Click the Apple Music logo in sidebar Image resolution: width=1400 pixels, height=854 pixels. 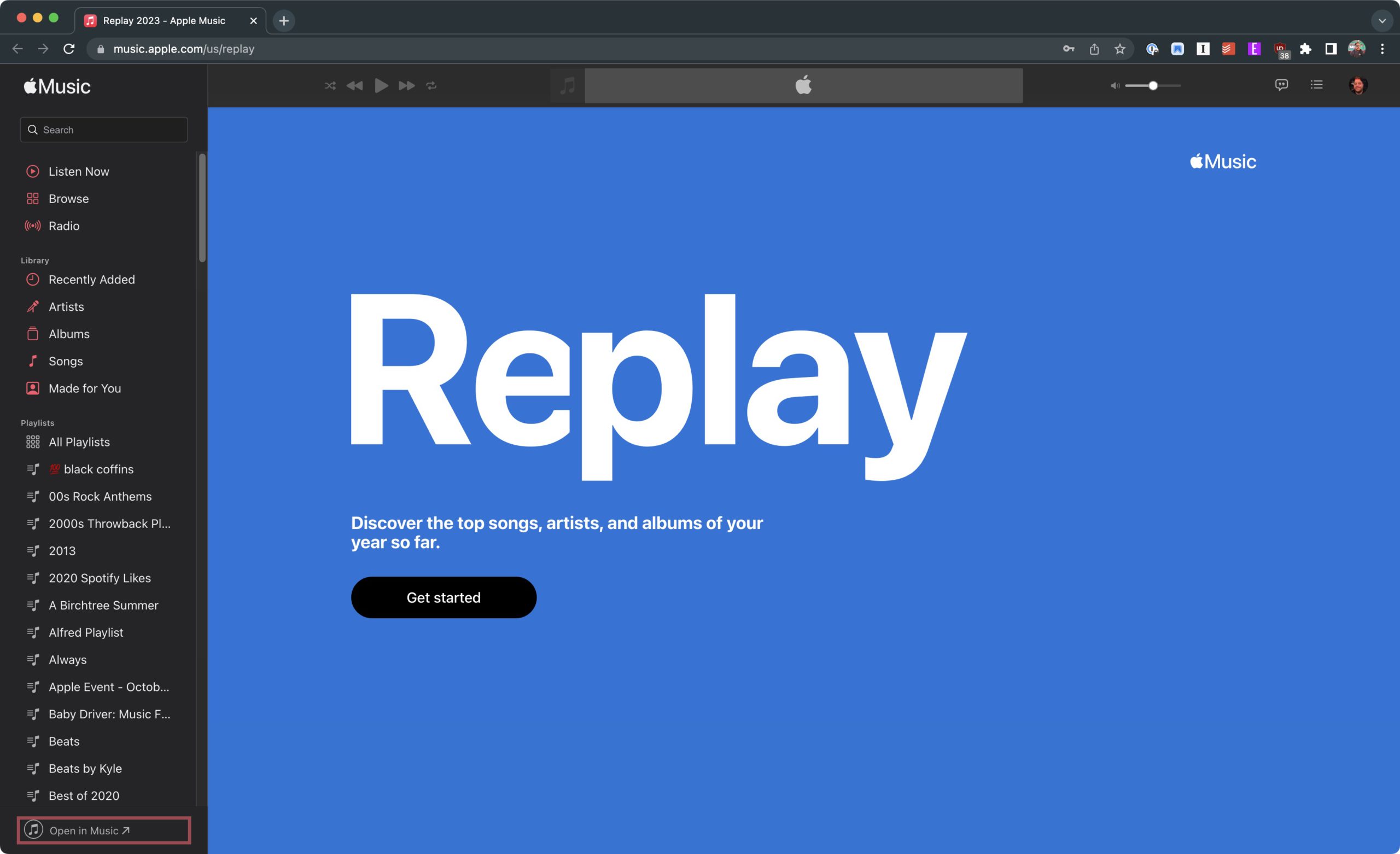pyautogui.click(x=57, y=86)
